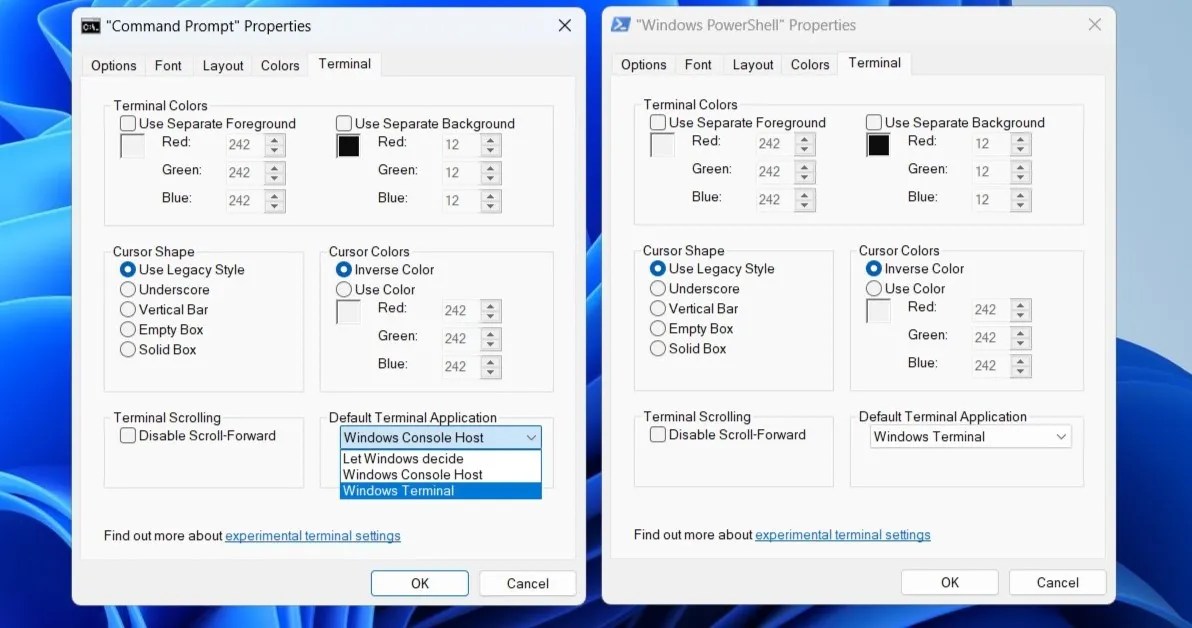Decrease the background Blue value via down arrow
The image size is (1192, 628).
click(x=489, y=205)
